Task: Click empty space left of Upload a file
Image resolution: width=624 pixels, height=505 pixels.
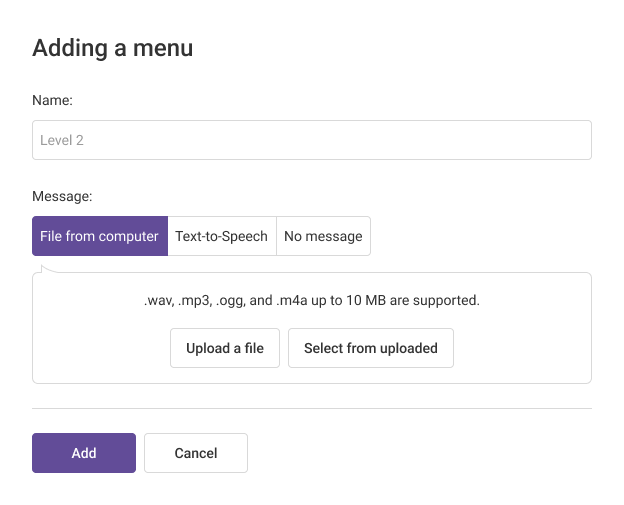Action: pos(100,348)
